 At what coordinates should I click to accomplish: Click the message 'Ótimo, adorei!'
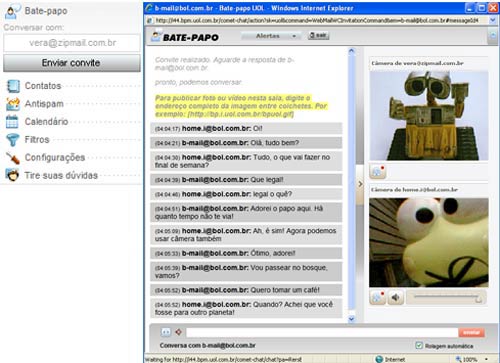tap(246, 253)
